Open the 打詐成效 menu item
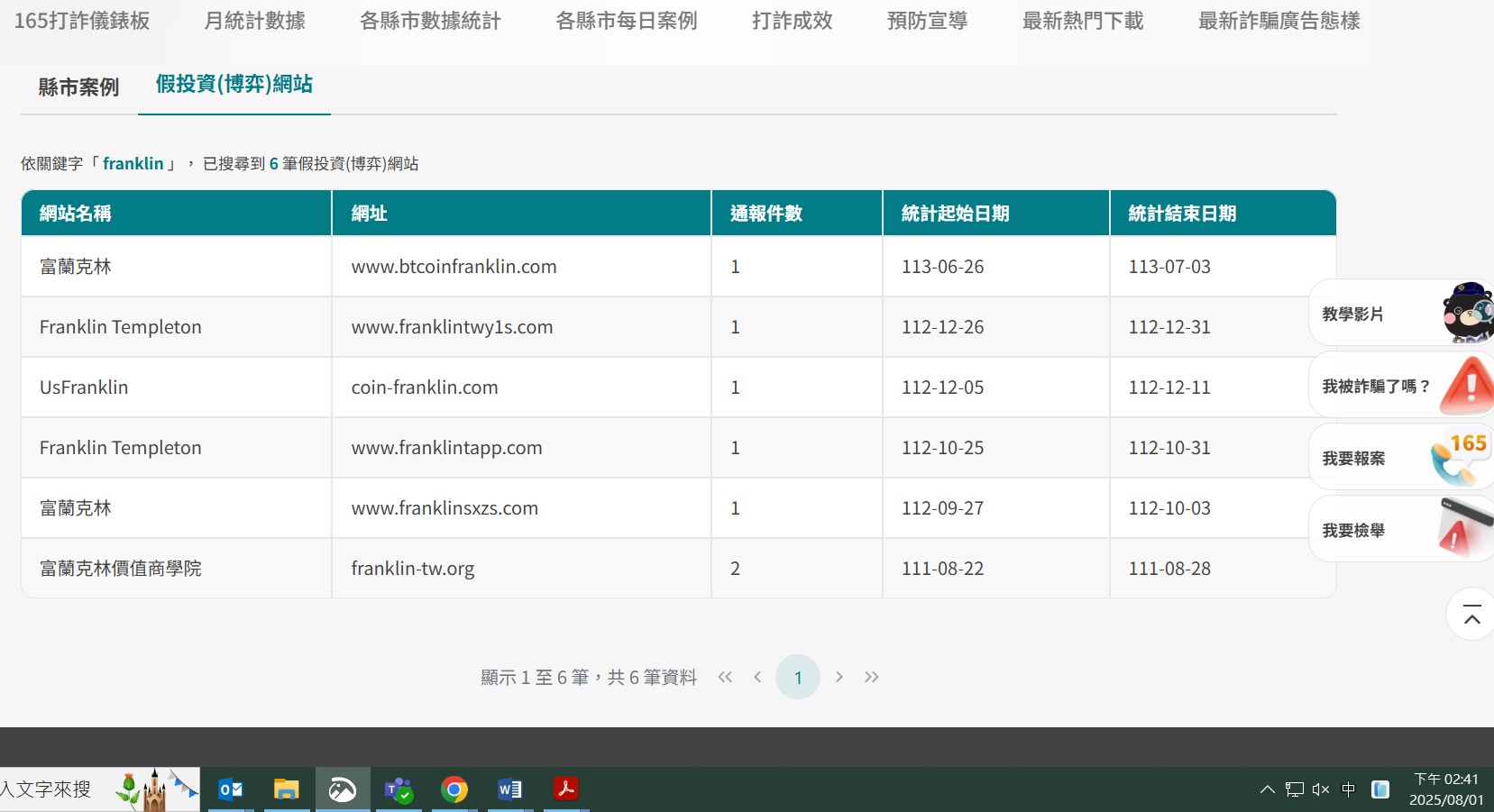 (x=792, y=21)
